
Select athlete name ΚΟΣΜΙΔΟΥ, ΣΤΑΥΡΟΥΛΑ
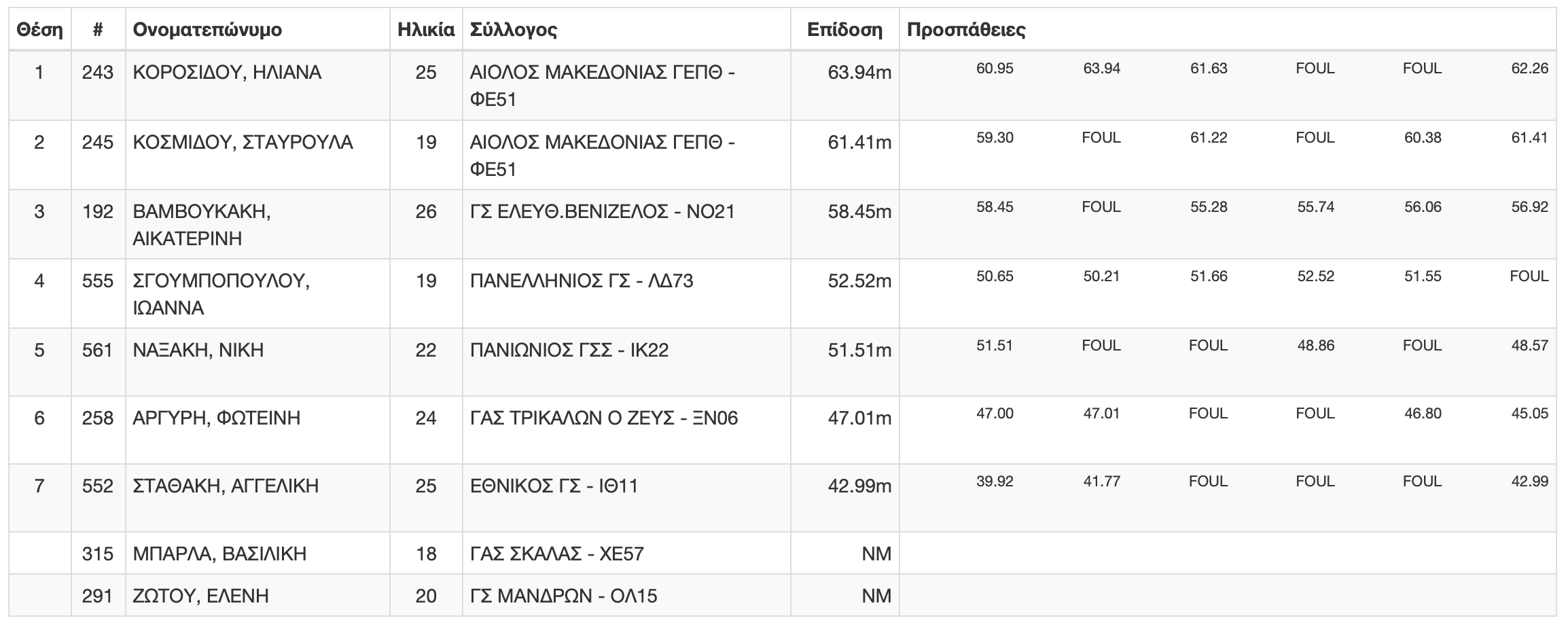pos(243,143)
